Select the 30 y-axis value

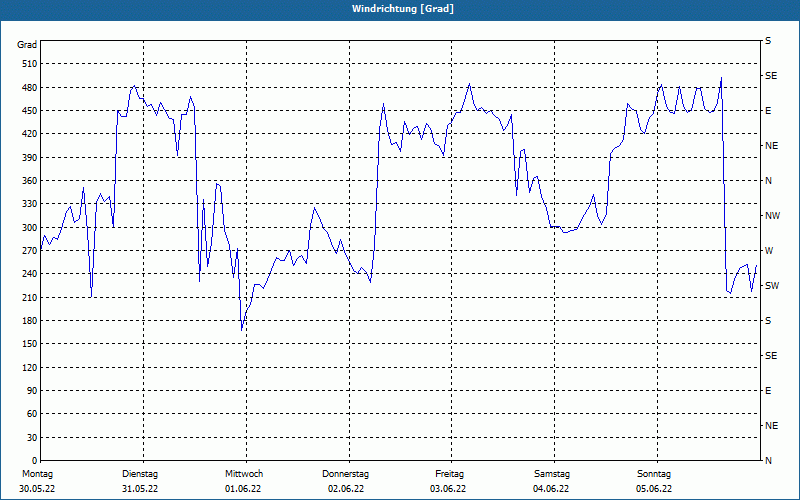(x=32, y=437)
